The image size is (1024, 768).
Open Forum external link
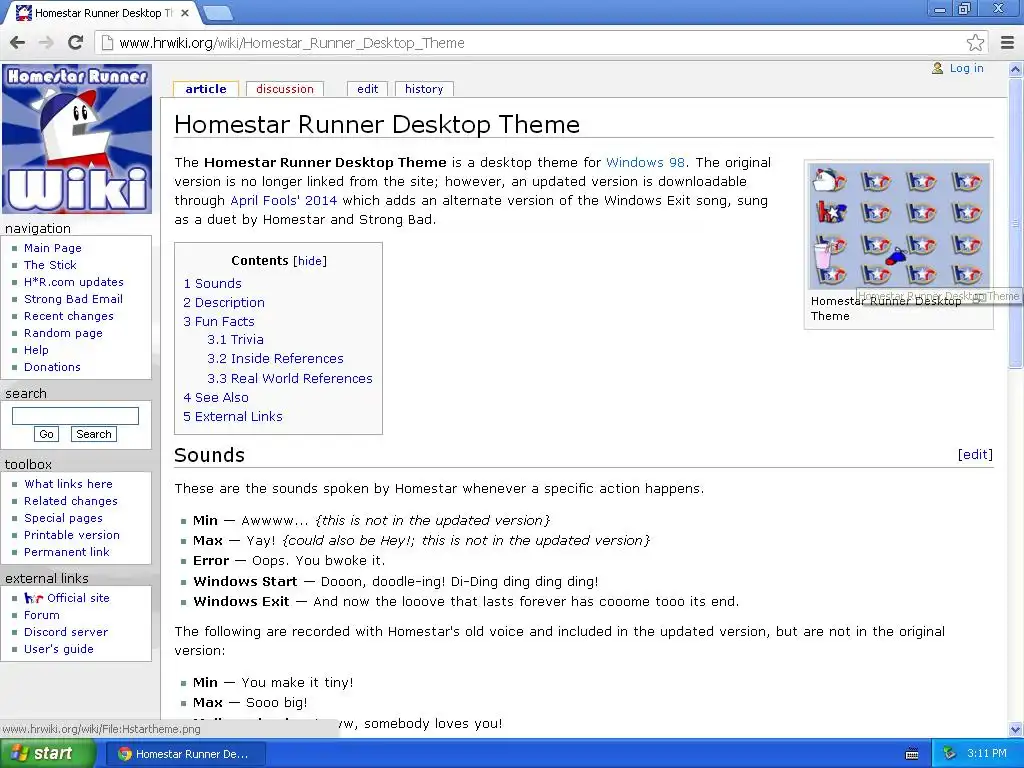(x=42, y=615)
